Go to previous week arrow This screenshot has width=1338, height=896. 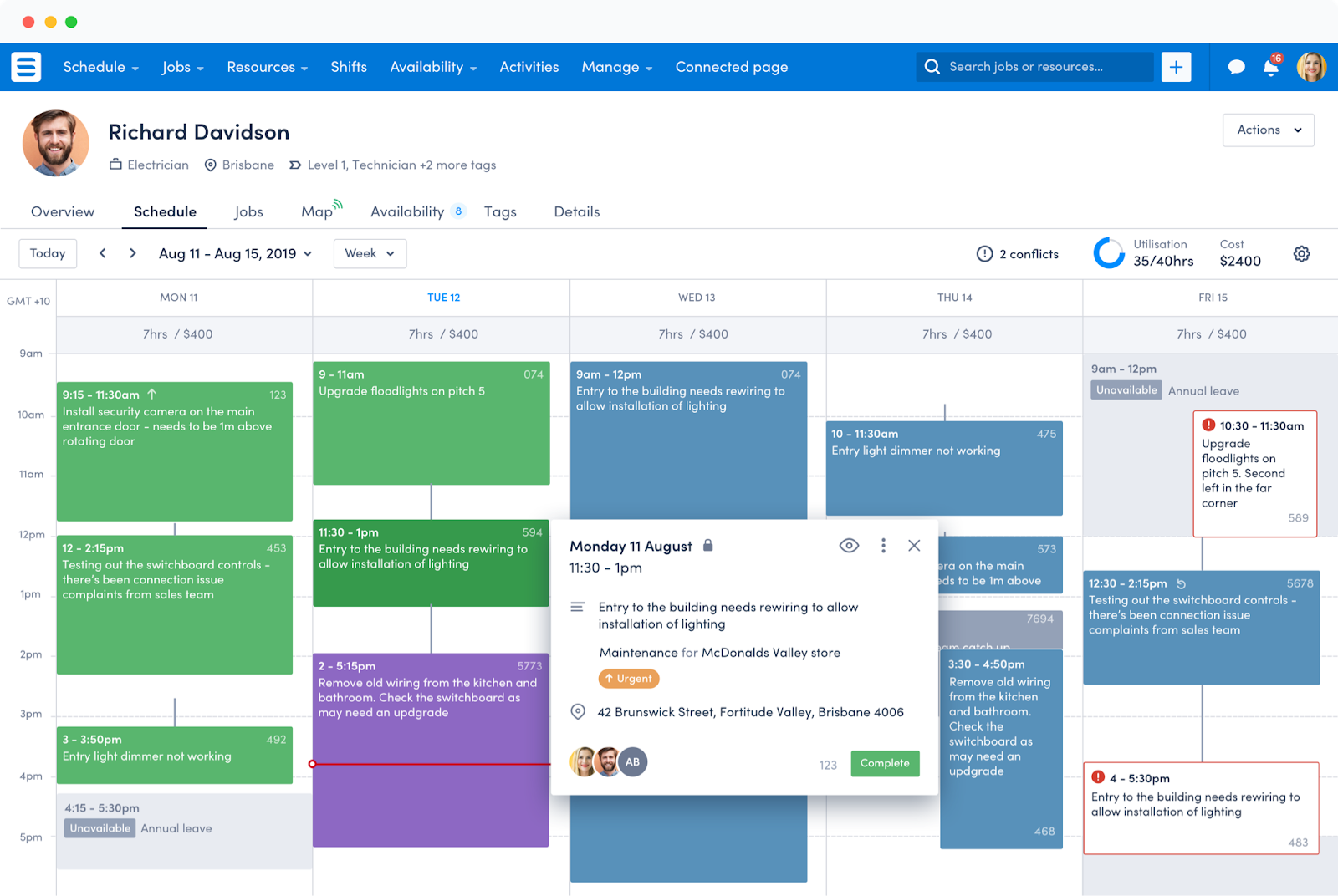pyautogui.click(x=103, y=253)
